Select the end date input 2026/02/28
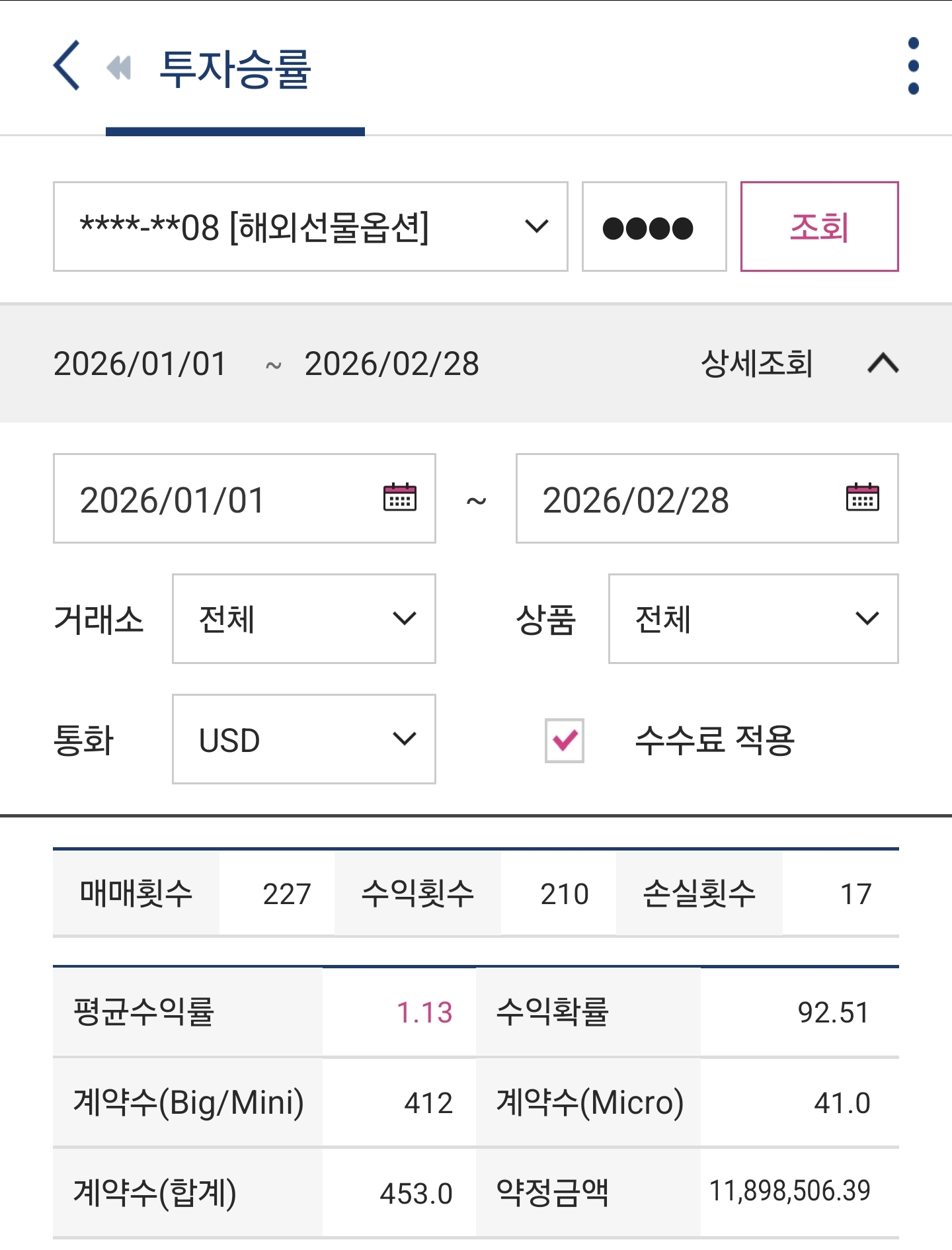Viewport: 952px width, 1250px height. (707, 499)
